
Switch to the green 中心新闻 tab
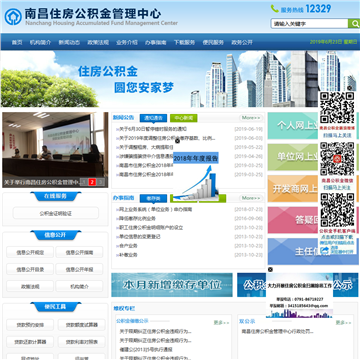click(184, 118)
